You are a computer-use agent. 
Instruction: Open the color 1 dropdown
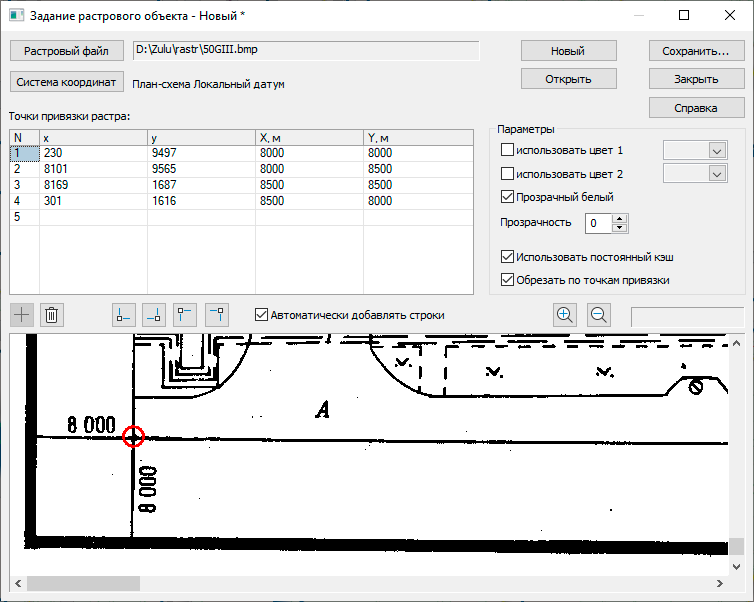pos(716,150)
